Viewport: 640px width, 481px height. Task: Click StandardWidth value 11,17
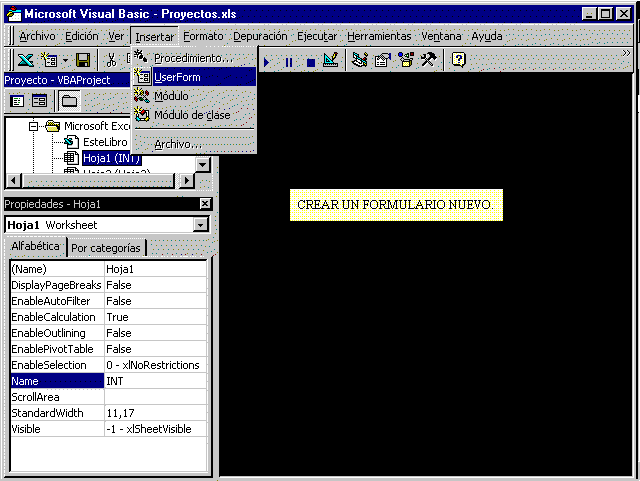pos(156,413)
